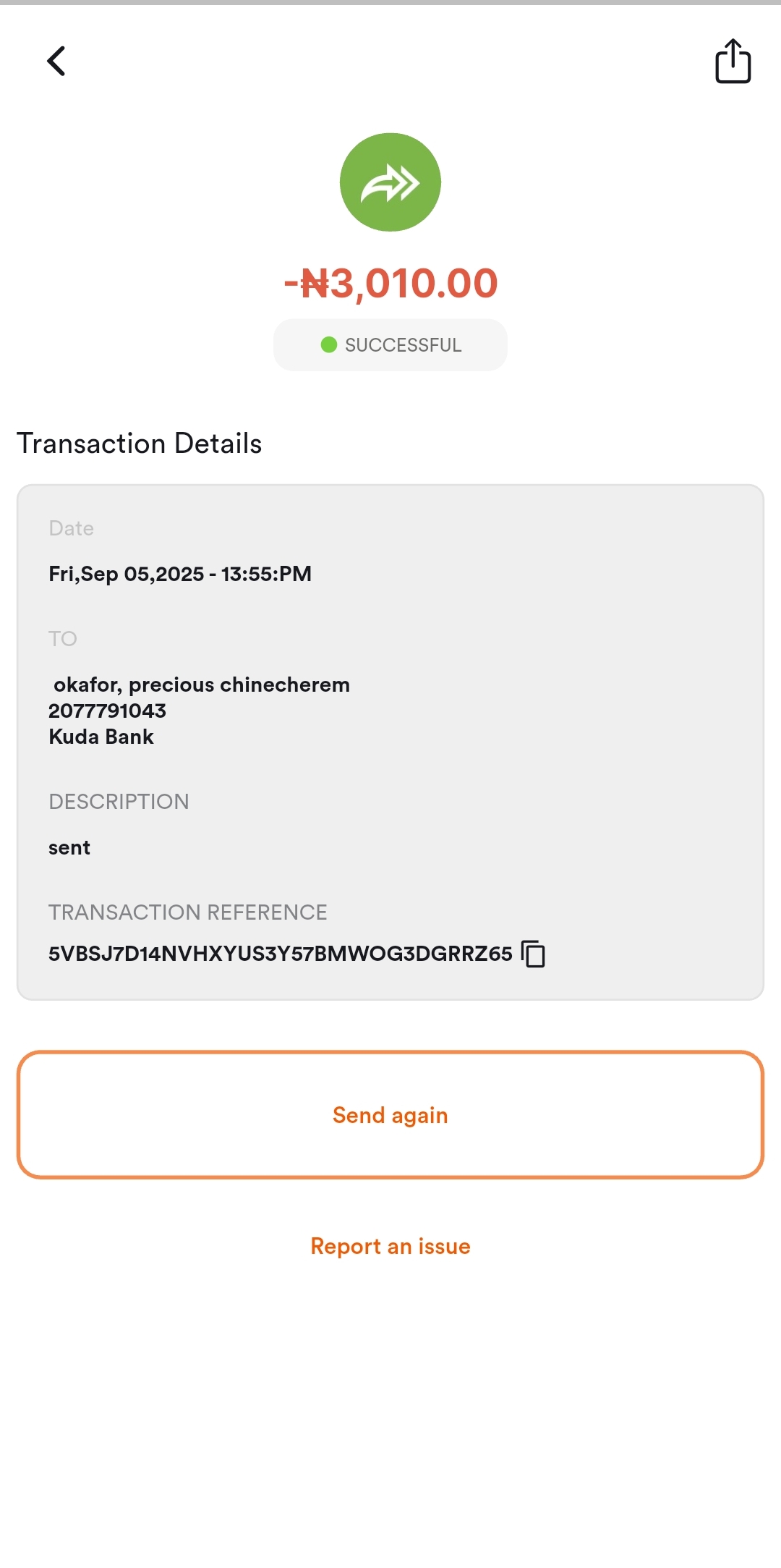Tap the back arrow icon
This screenshot has height=1568, width=781.
(56, 61)
